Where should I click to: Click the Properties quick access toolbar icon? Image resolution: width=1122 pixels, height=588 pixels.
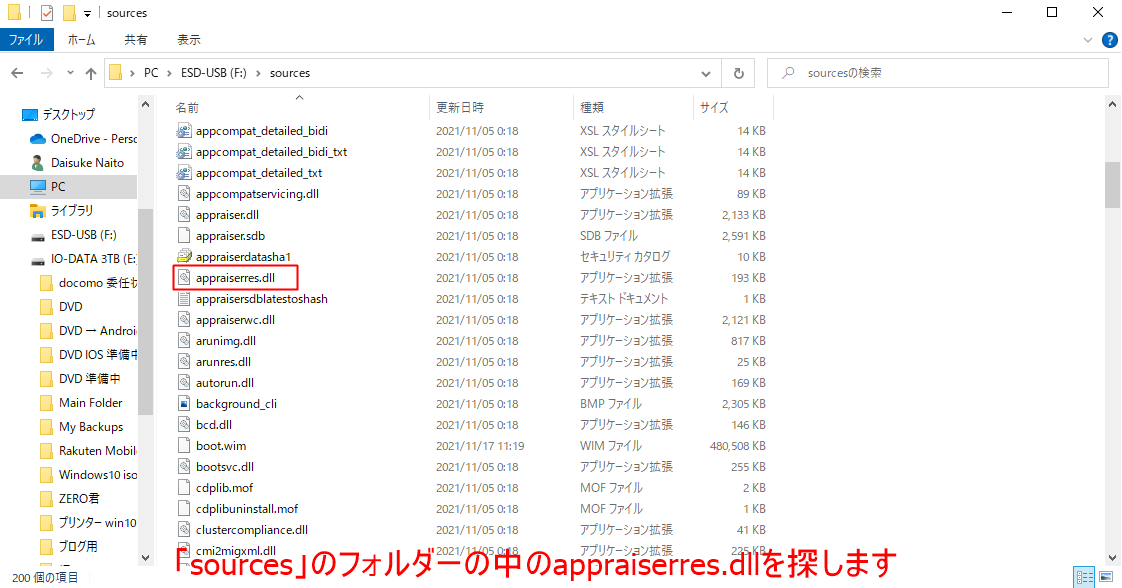pyautogui.click(x=47, y=13)
